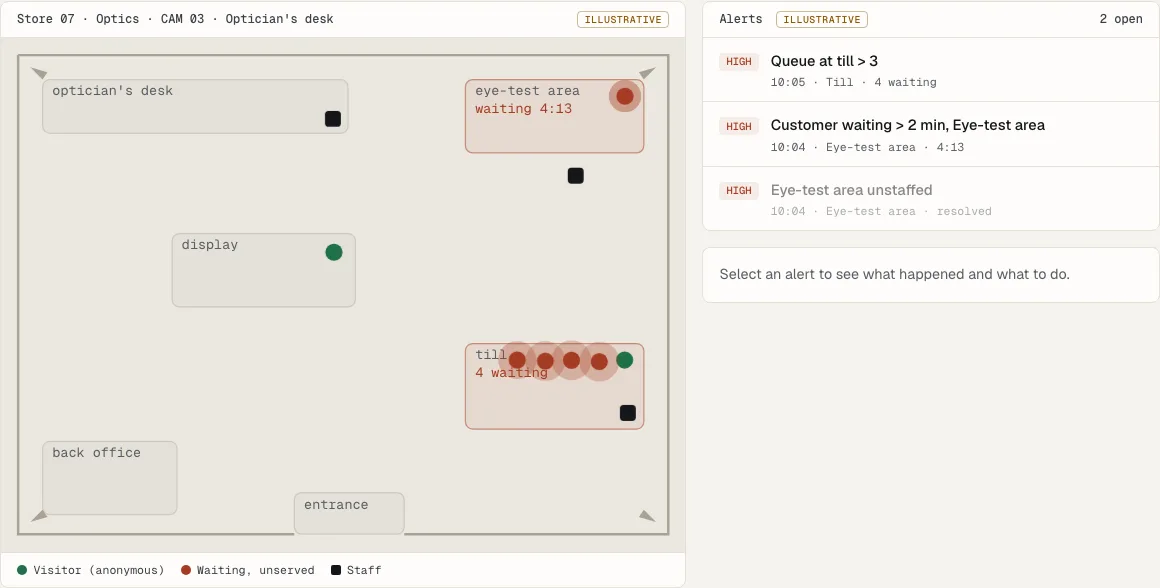This screenshot has height=588, width=1160.
Task: Click the black Staff legend square
Action: pyautogui.click(x=336, y=570)
